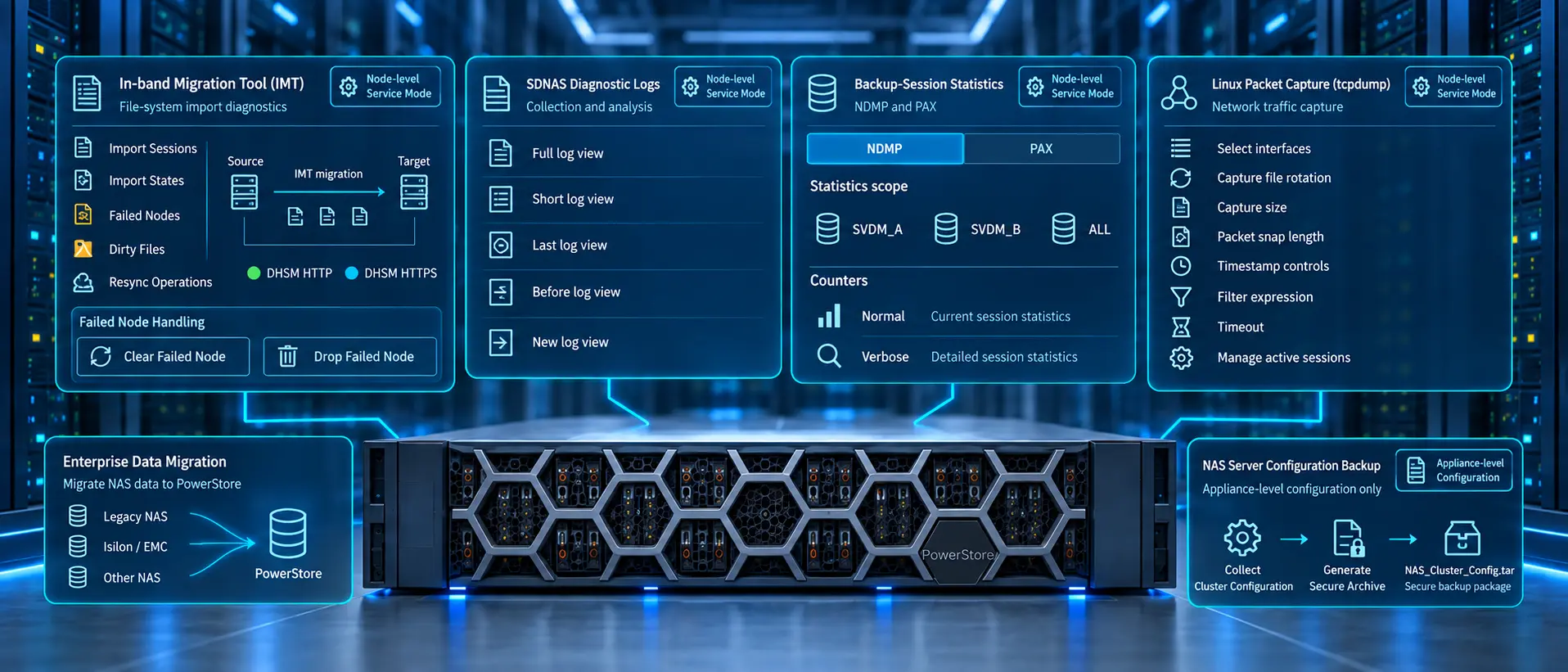This screenshot has height=672, width=1568.
Task: Click the Resync Operations icon
Action: pos(83,282)
